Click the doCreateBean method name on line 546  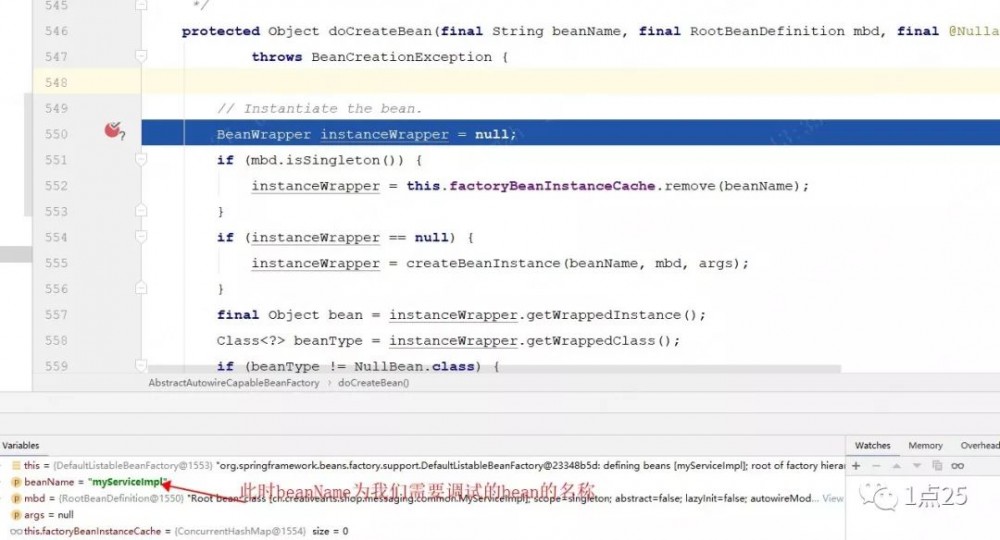[x=379, y=31]
